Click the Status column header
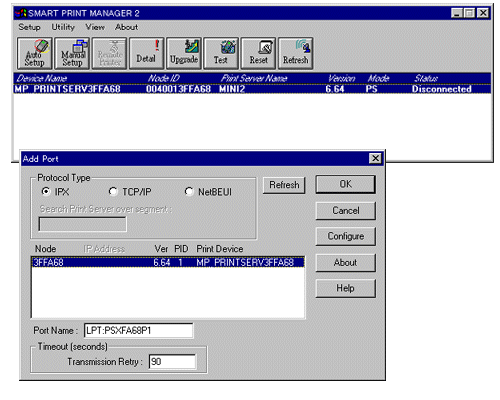The image size is (500, 400). pyautogui.click(x=426, y=78)
